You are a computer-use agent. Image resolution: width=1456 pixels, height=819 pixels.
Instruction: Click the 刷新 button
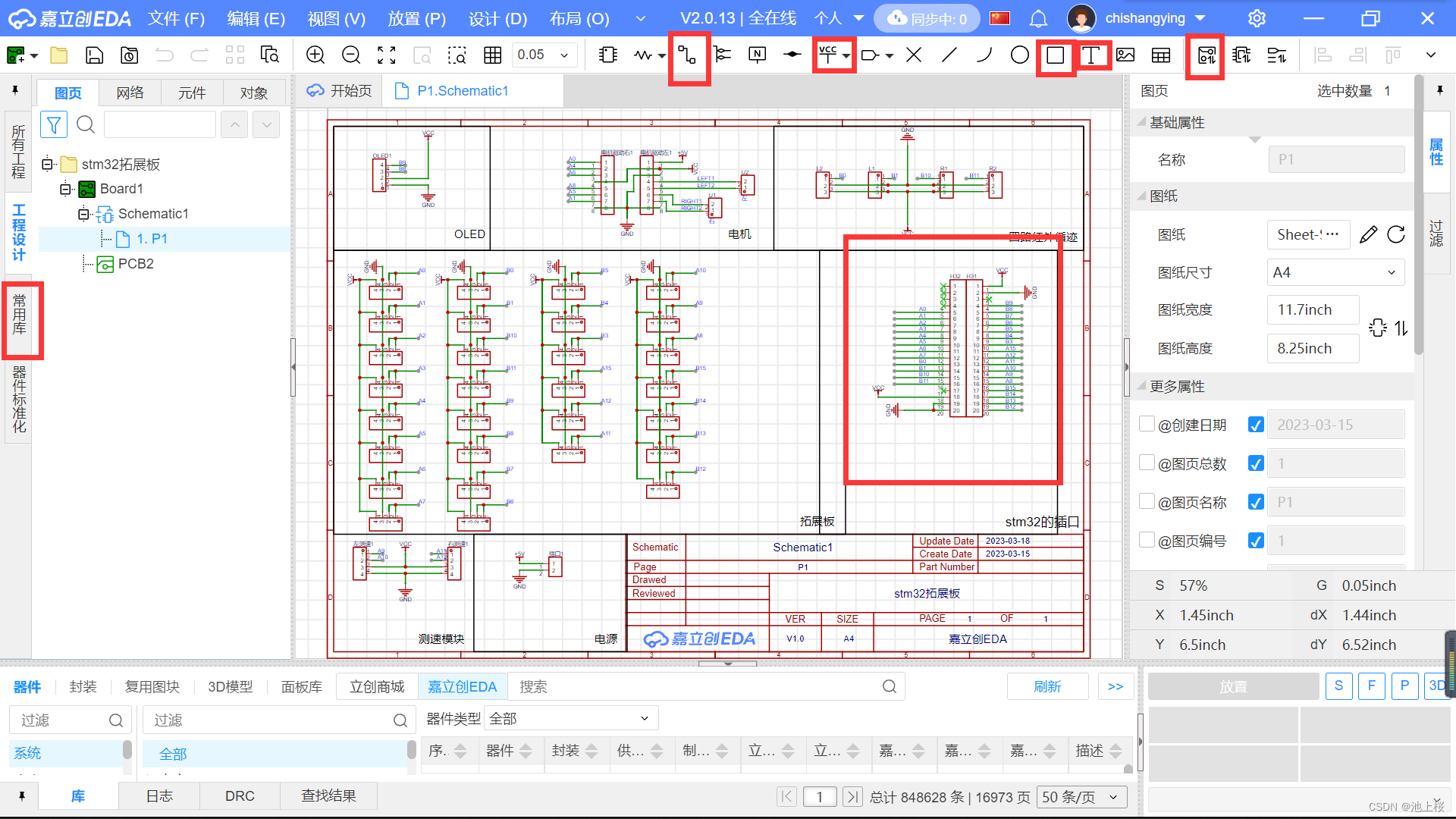pyautogui.click(x=1047, y=686)
